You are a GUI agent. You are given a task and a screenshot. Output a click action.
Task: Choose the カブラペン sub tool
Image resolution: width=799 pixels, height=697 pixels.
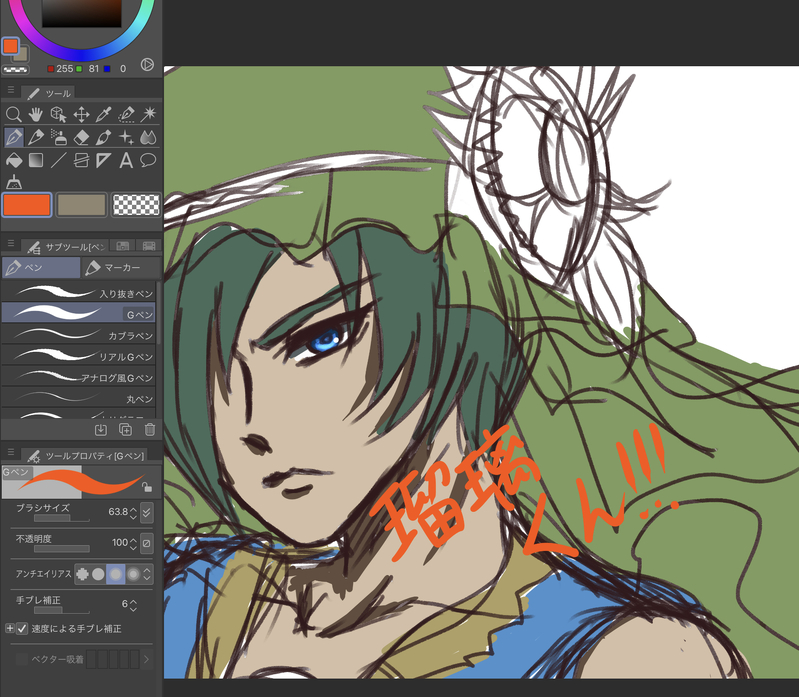point(78,335)
